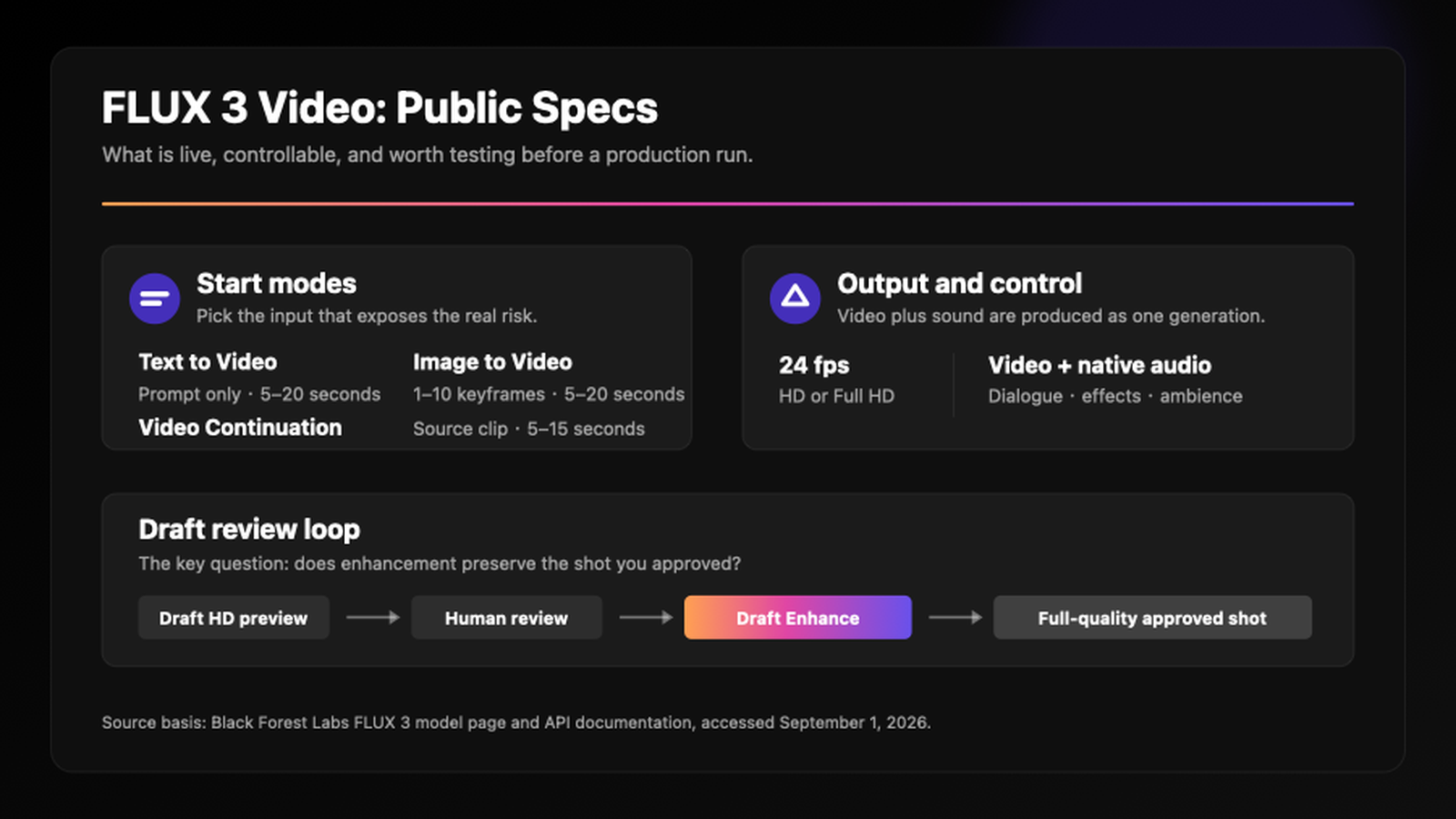Click the Output and control triangle icon

tap(795, 298)
